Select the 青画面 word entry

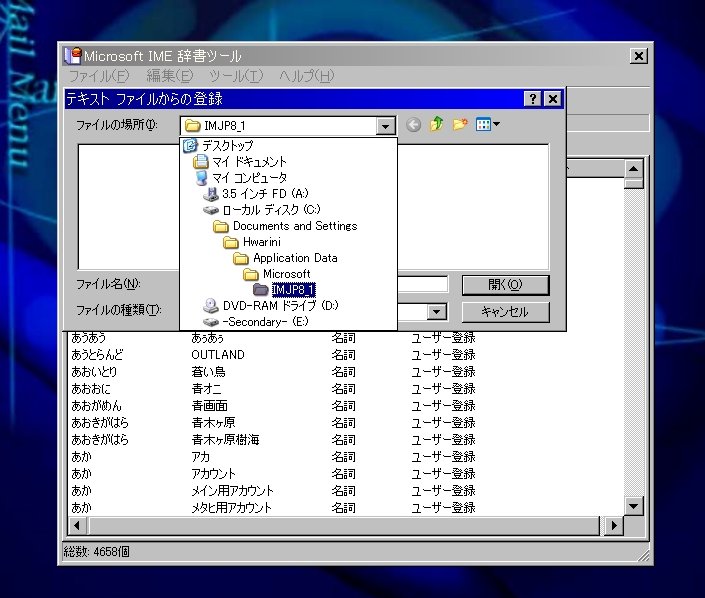tap(210, 406)
